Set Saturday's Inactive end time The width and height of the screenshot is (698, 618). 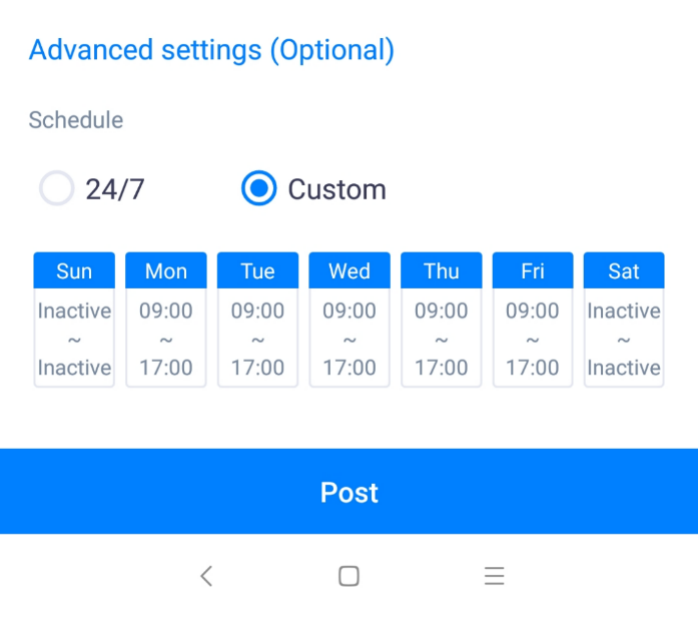624,368
